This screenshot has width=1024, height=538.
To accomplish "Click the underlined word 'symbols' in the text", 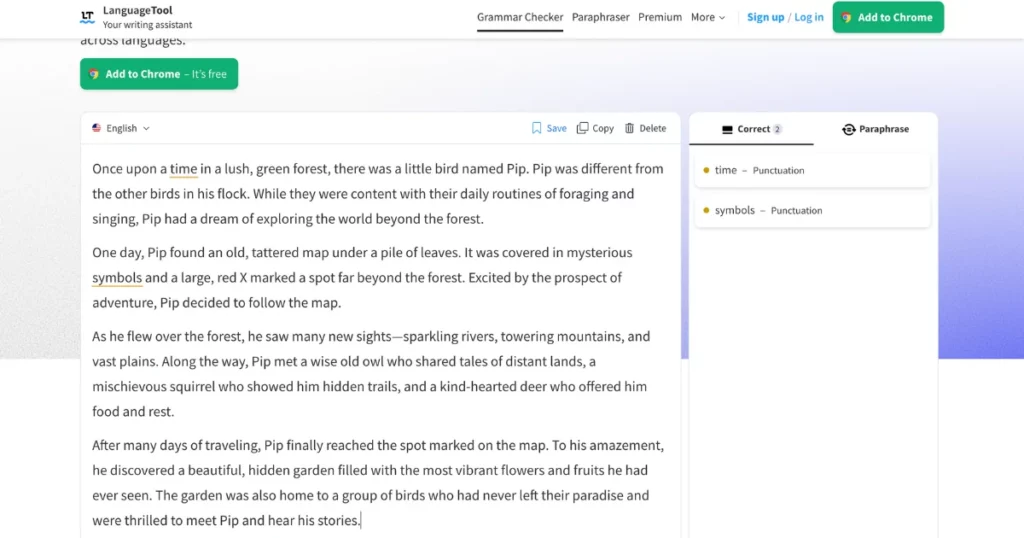I will pyautogui.click(x=117, y=277).
